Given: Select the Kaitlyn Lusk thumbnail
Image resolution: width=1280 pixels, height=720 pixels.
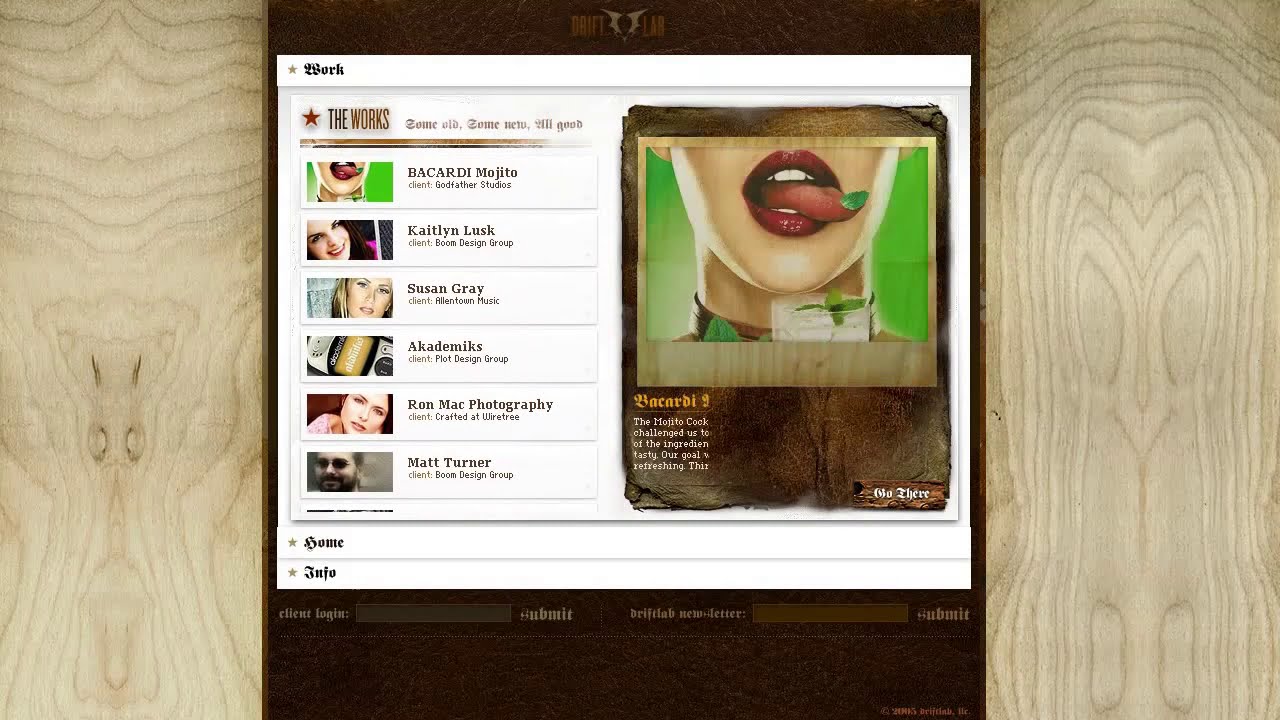Looking at the screenshot, I should (350, 240).
